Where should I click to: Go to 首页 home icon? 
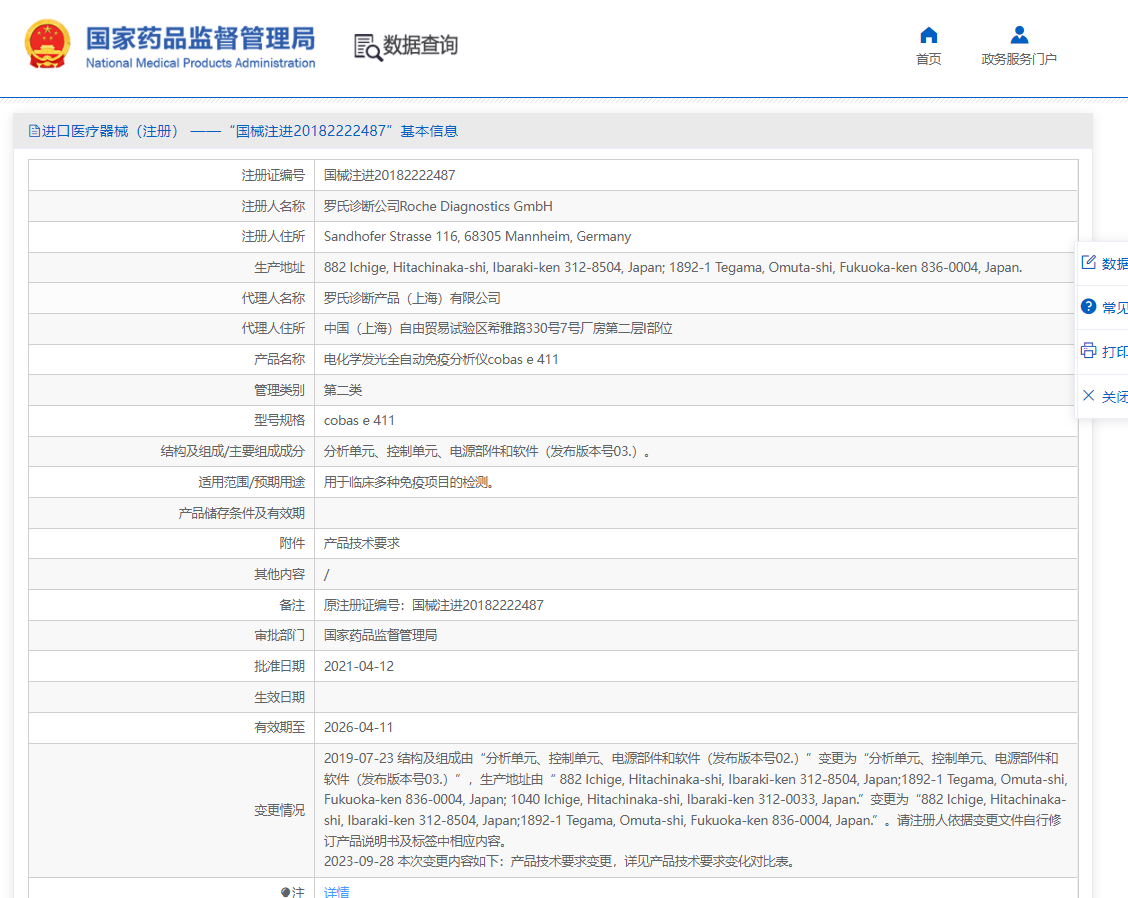929,35
